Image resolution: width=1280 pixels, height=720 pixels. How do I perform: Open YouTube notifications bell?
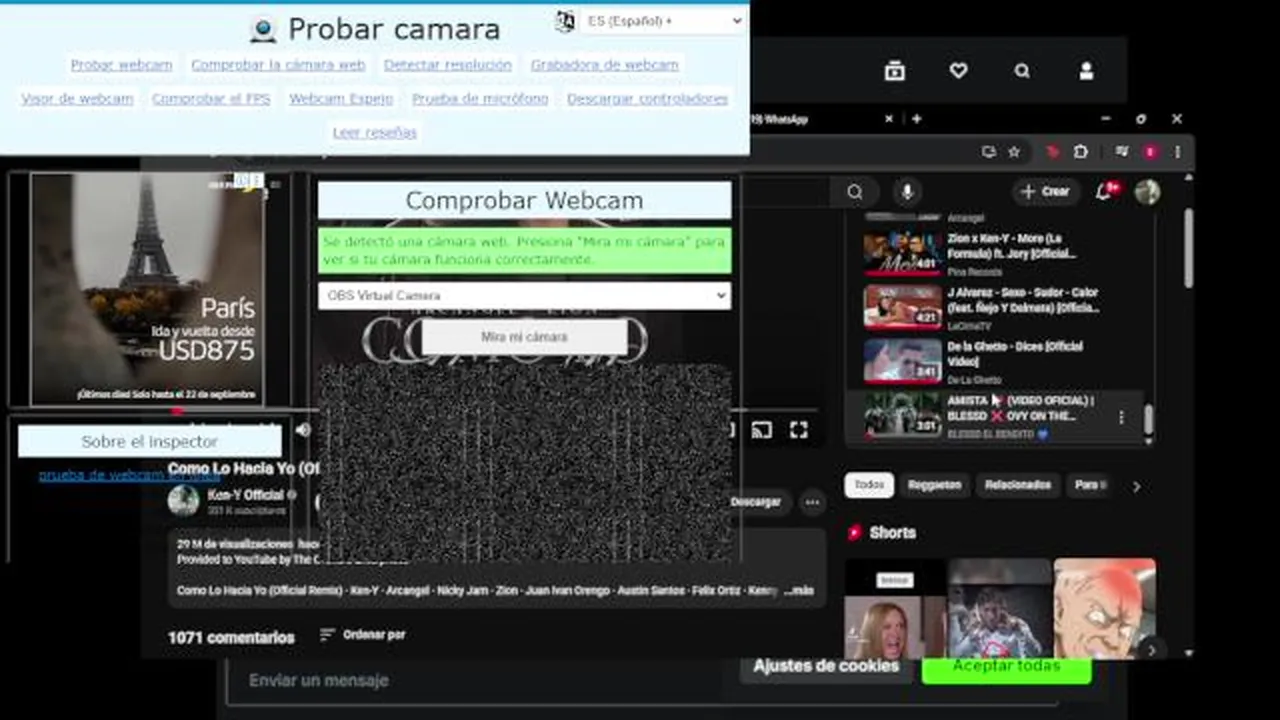tap(1104, 191)
